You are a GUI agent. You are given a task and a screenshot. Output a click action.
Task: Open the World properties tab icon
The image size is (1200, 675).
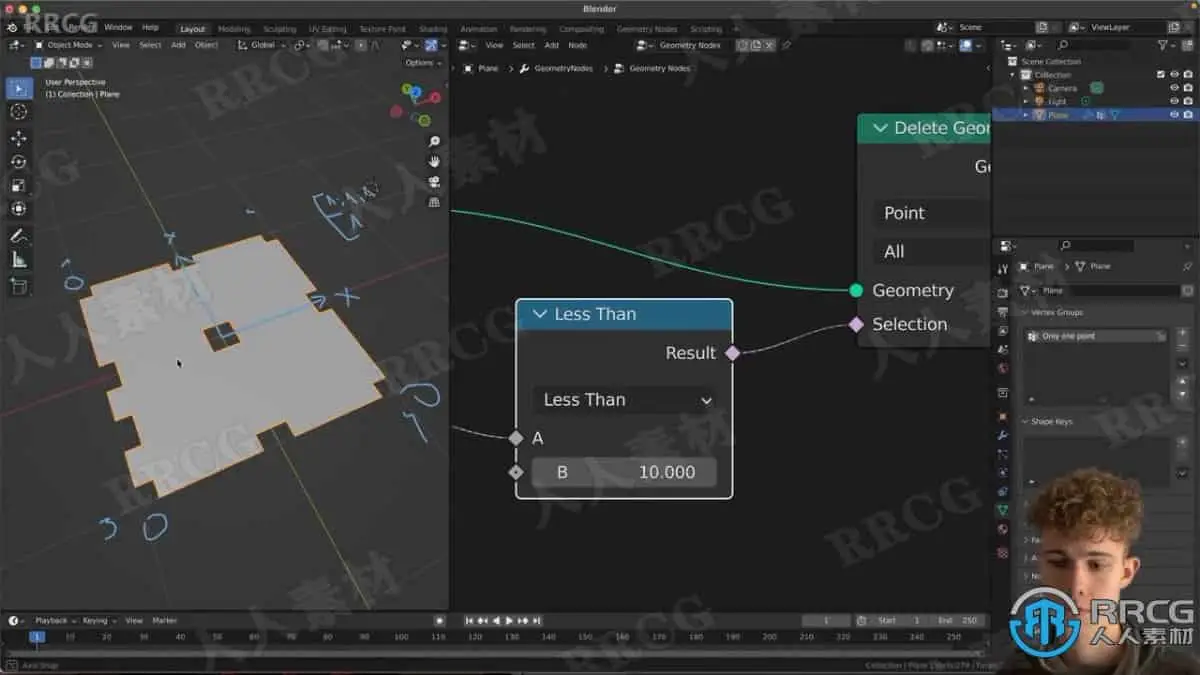pos(1003,368)
